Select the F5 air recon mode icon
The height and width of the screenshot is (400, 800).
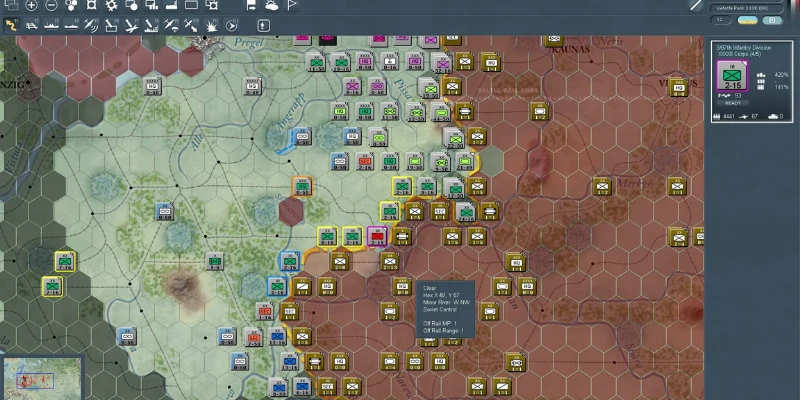pos(91,25)
